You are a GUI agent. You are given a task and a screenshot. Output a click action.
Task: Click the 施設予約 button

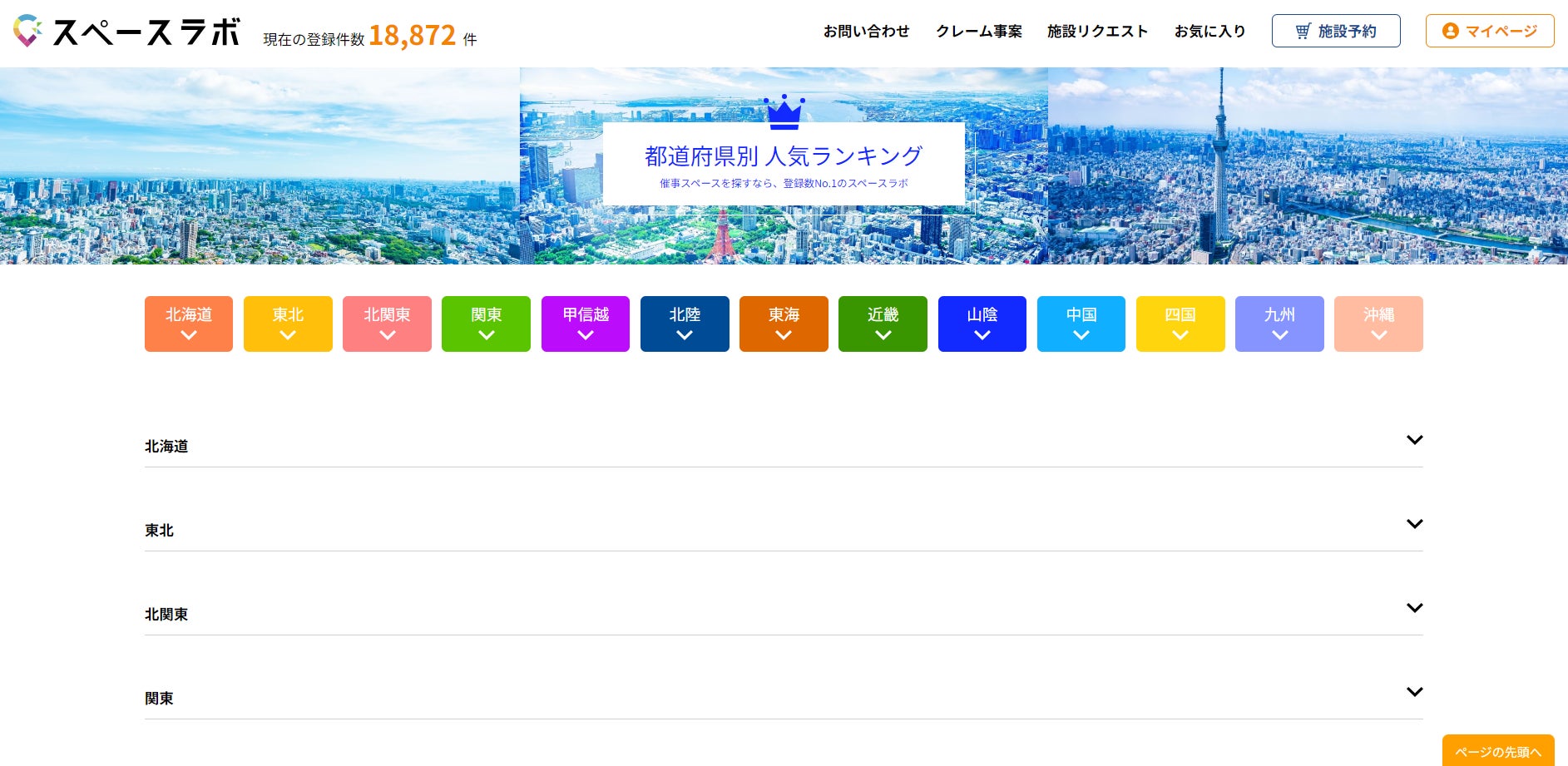(1336, 31)
